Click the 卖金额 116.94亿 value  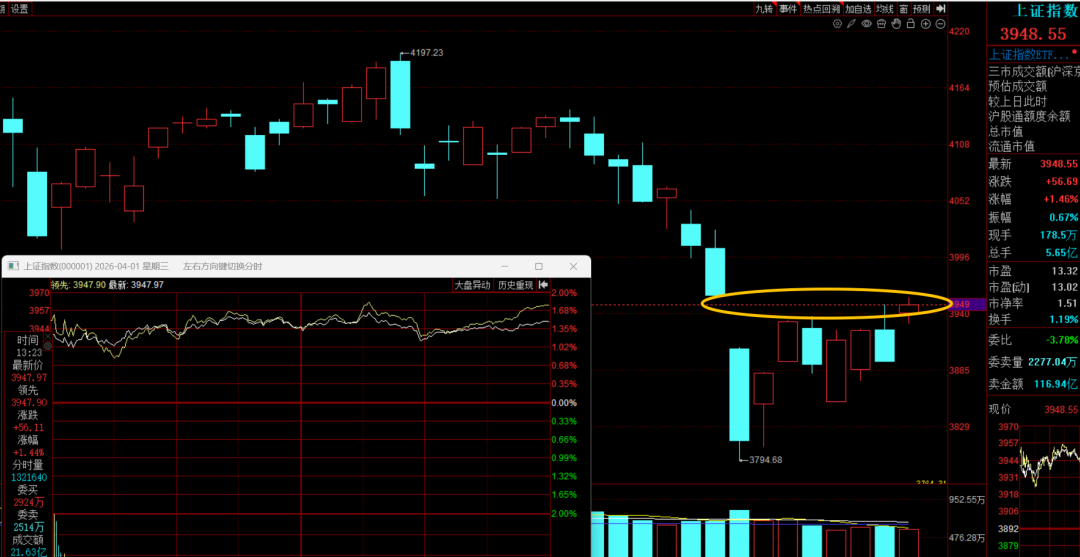pyautogui.click(x=1056, y=383)
